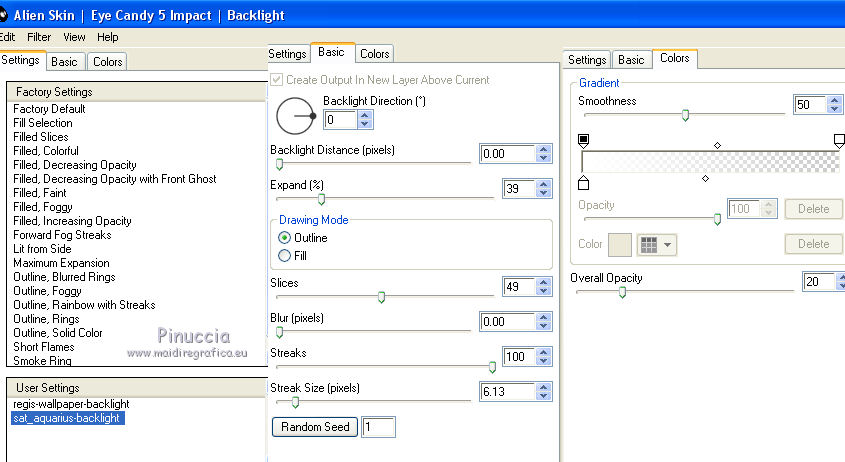Viewport: 845px width, 462px height.
Task: Choose sat_aquarius-backlight user setting
Action: [x=67, y=418]
